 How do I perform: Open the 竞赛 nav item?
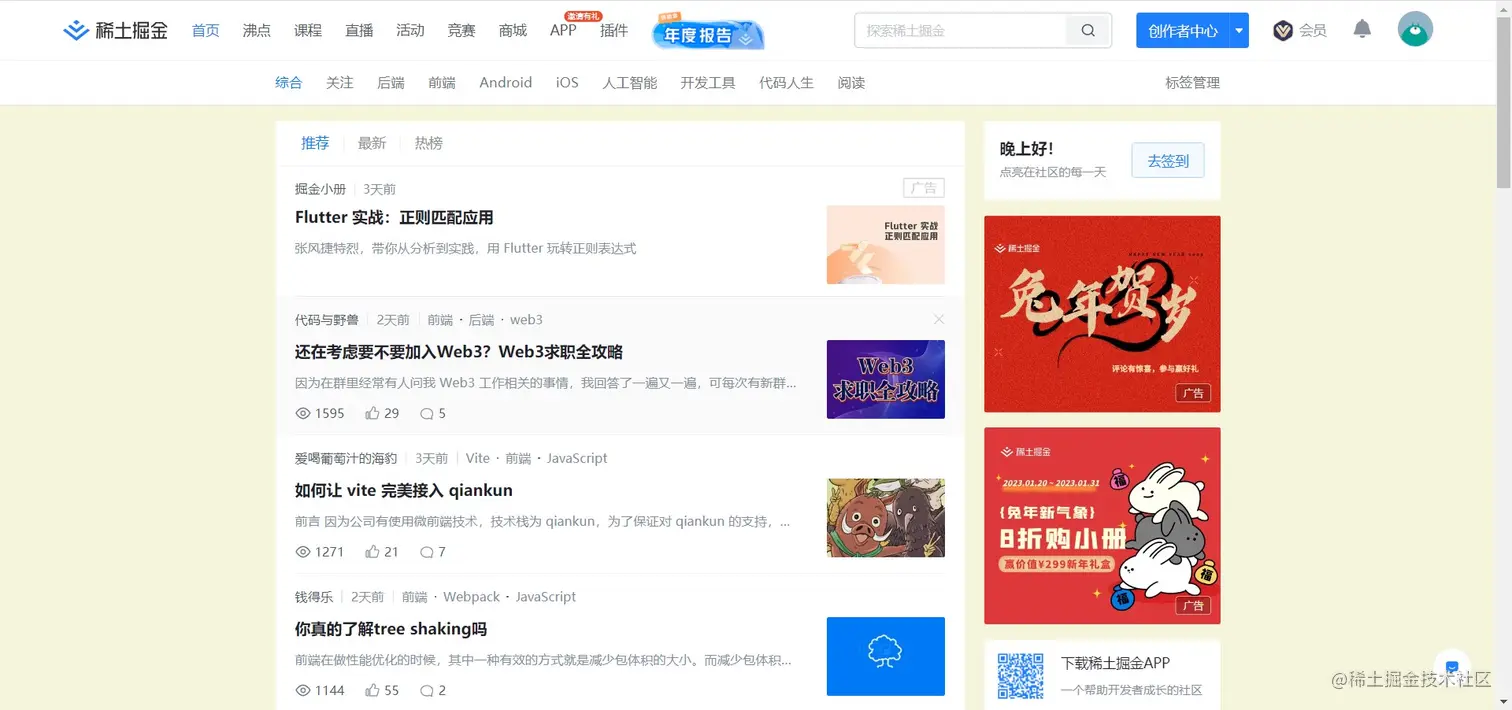pos(462,30)
